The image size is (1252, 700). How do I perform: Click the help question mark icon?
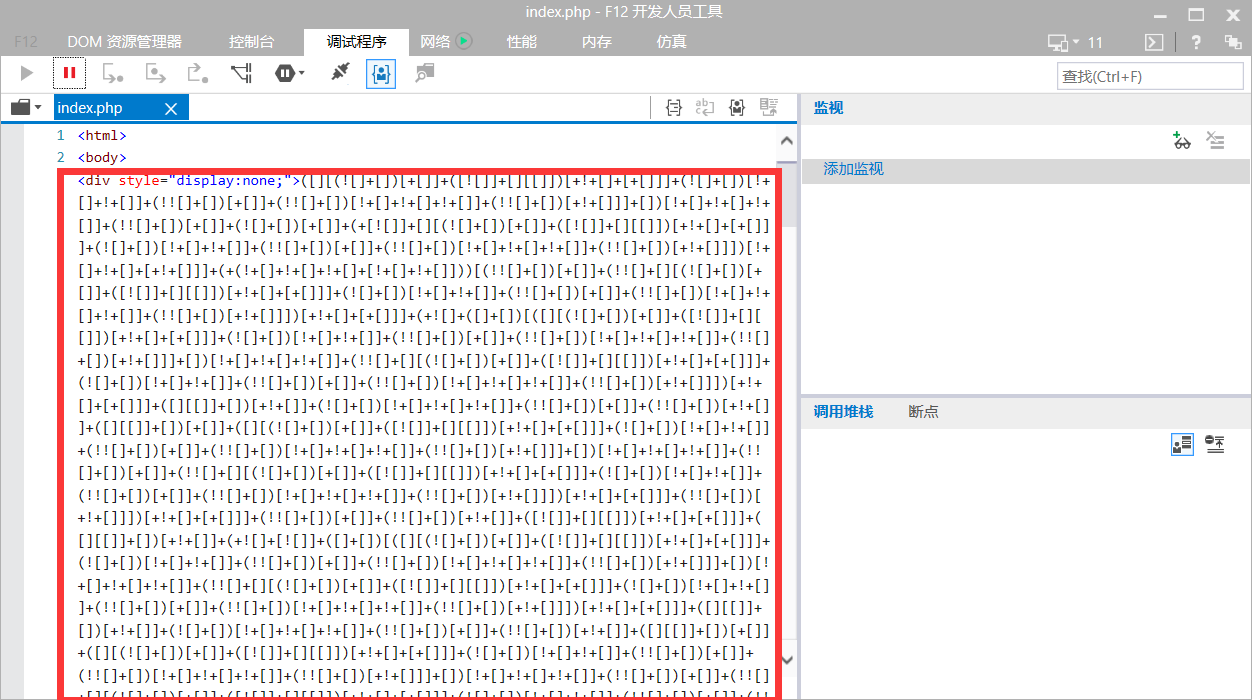[1197, 42]
